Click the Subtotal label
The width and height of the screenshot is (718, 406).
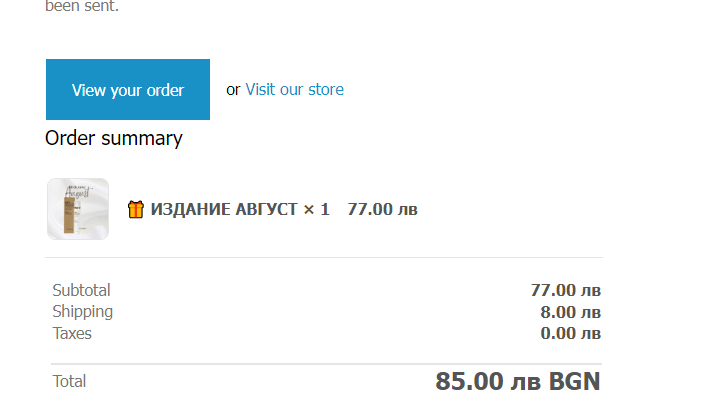[81, 290]
